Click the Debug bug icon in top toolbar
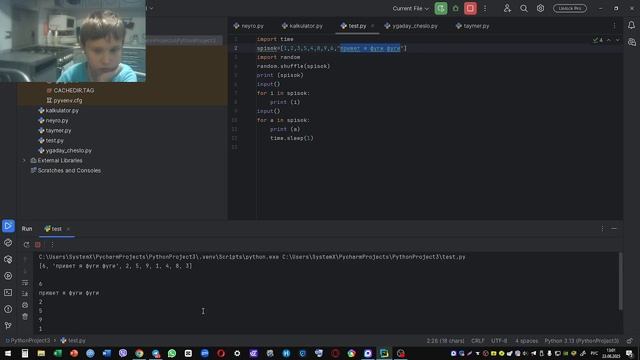The image size is (640, 360). [x=456, y=8]
